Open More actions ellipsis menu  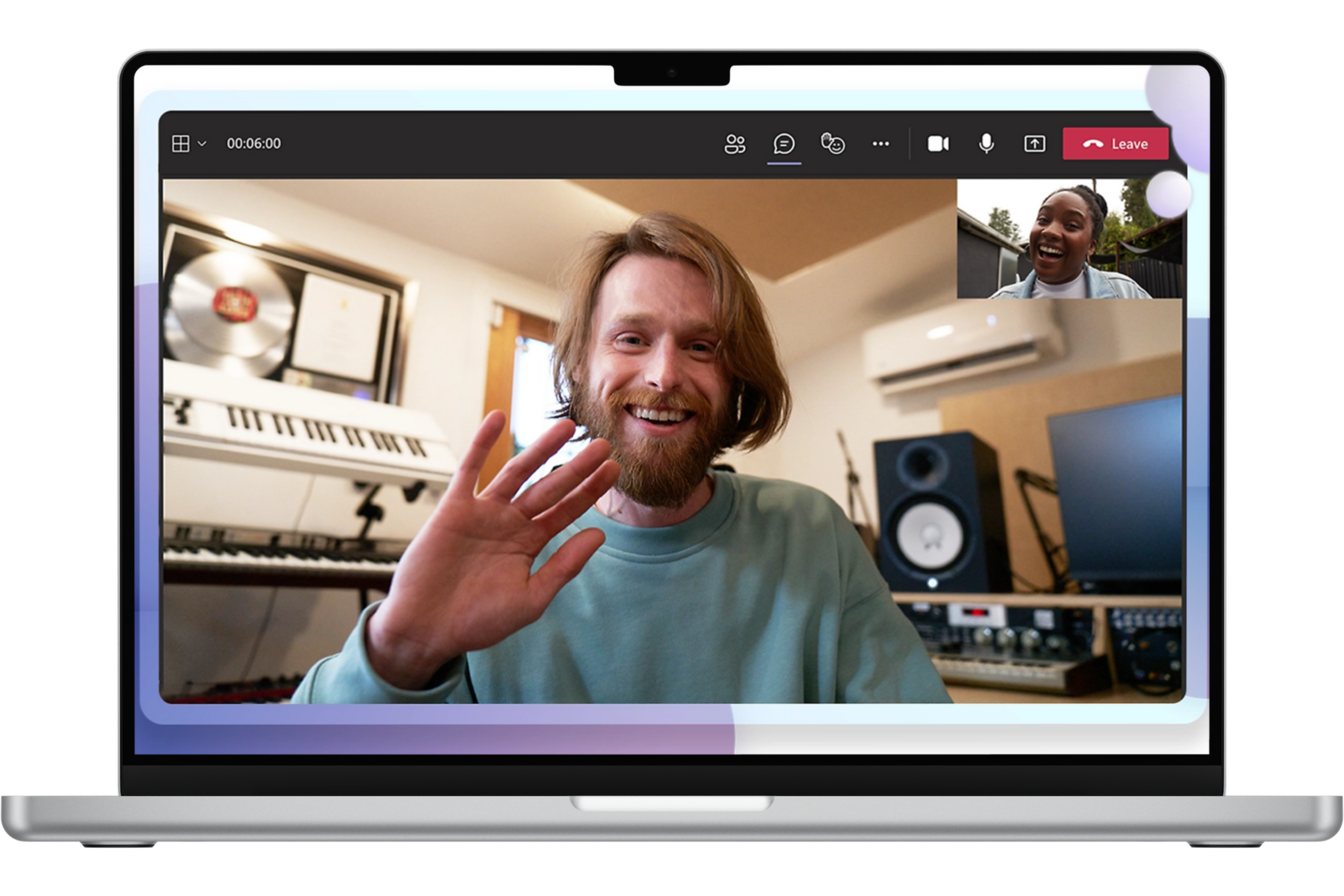[881, 144]
